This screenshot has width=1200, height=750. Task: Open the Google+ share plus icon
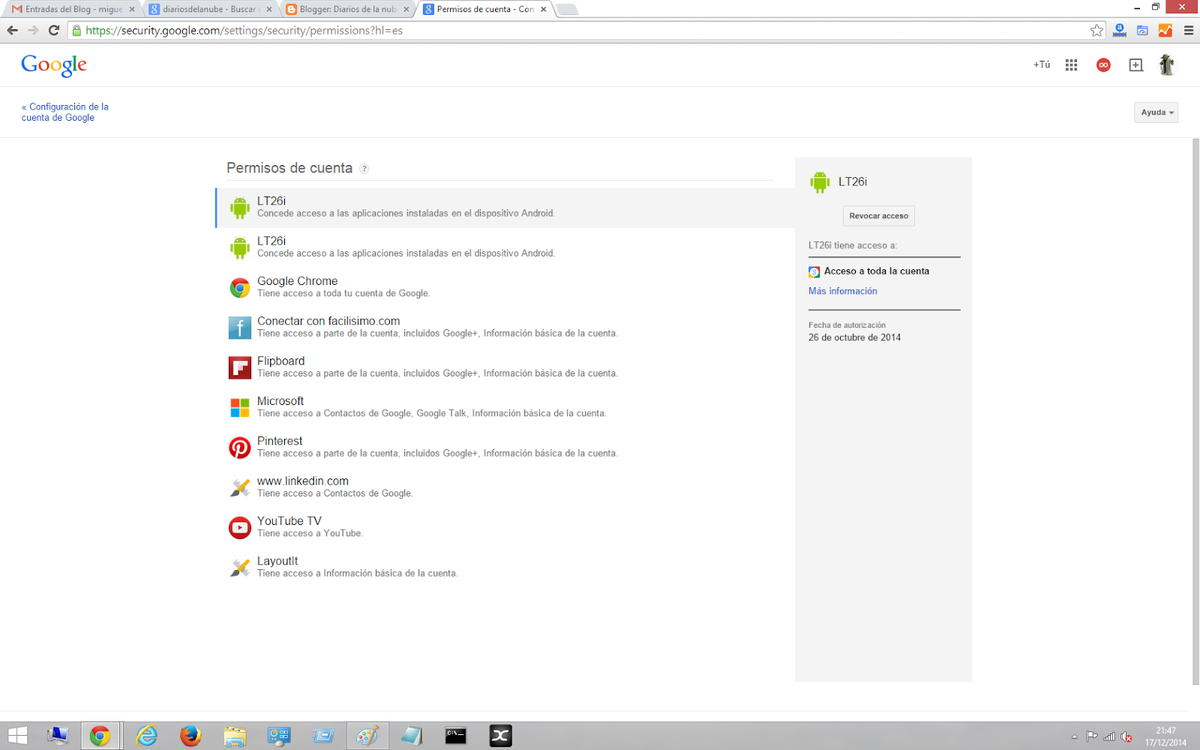pyautogui.click(x=1135, y=65)
